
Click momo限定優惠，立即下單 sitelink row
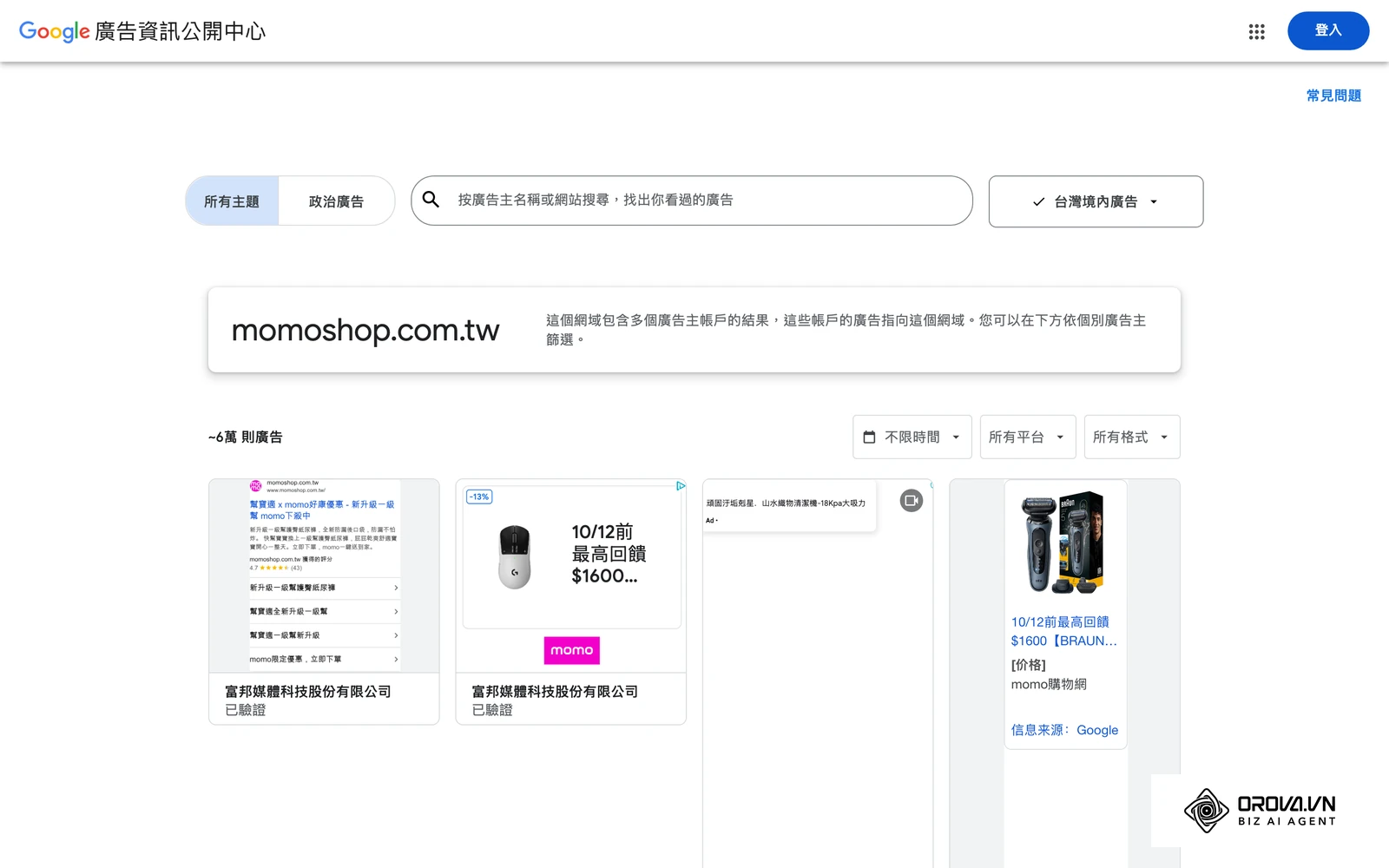click(x=324, y=659)
